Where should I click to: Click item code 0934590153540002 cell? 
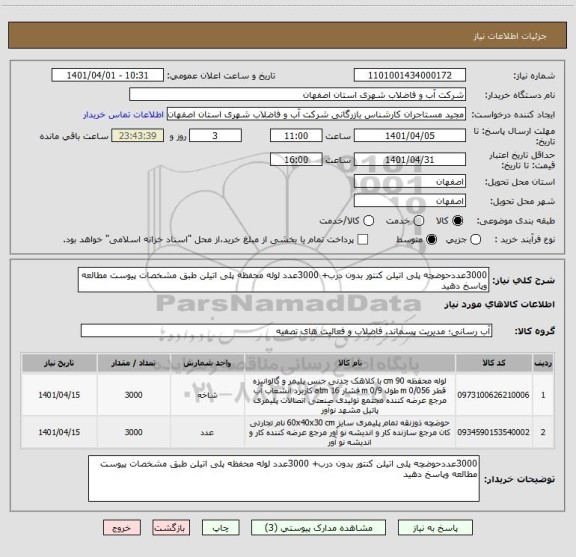coord(493,432)
